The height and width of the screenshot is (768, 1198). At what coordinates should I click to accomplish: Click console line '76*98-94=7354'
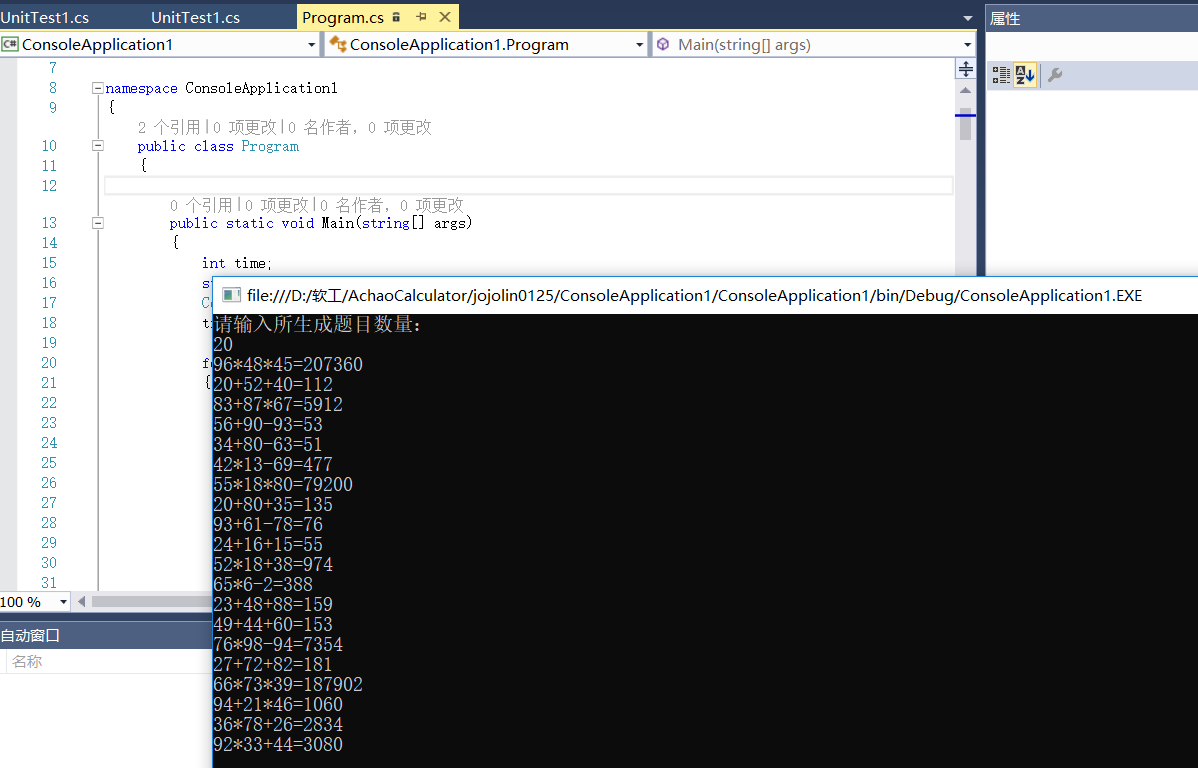point(278,644)
